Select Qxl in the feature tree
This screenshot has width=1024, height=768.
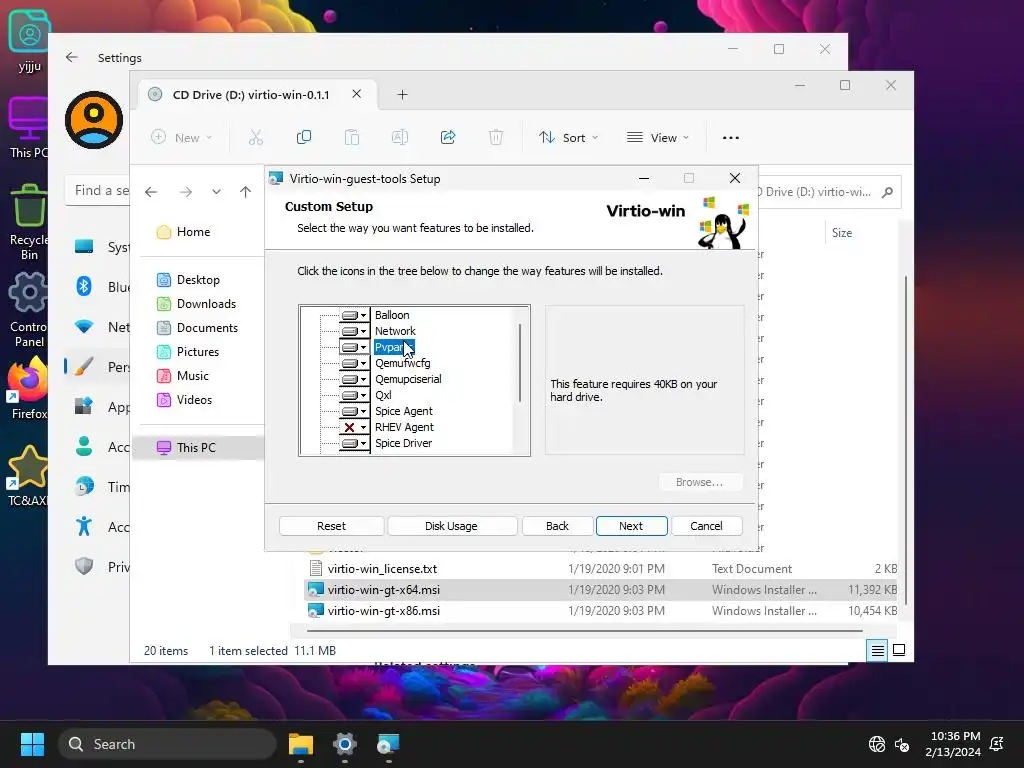(383, 395)
